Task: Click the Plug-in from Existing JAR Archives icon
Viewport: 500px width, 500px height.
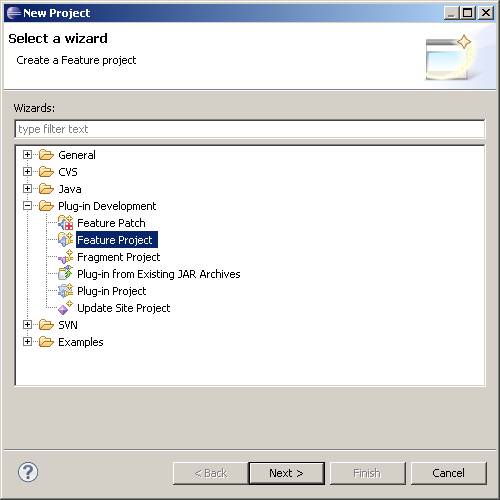Action: pyautogui.click(x=65, y=274)
